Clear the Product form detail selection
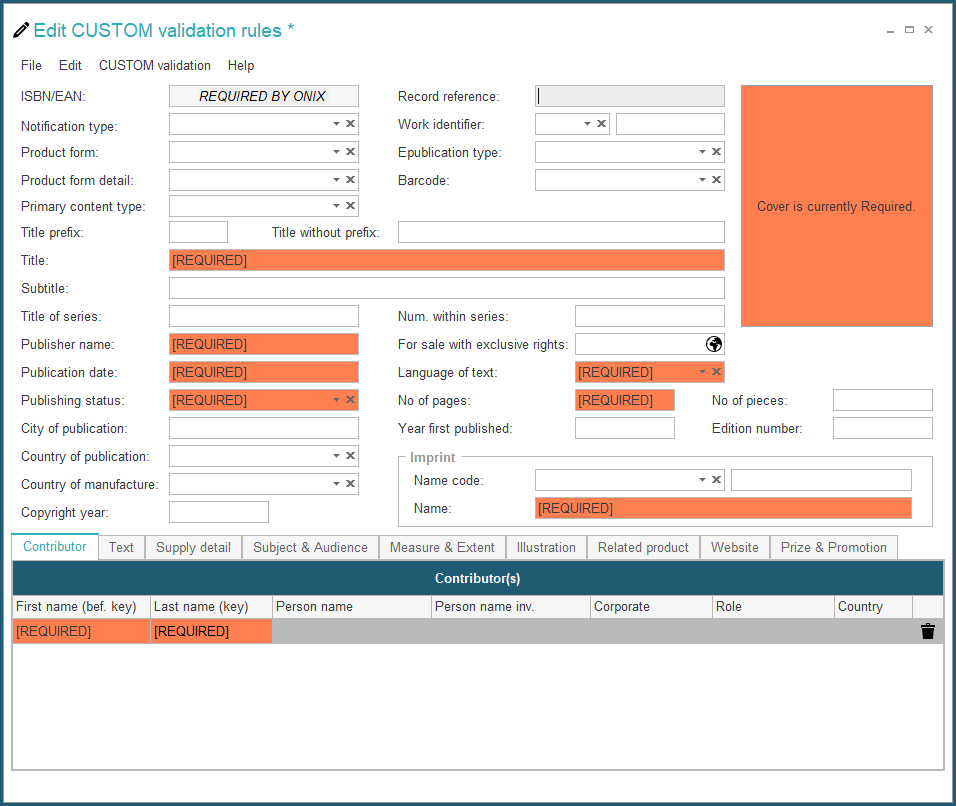This screenshot has width=956, height=806. pos(351,180)
